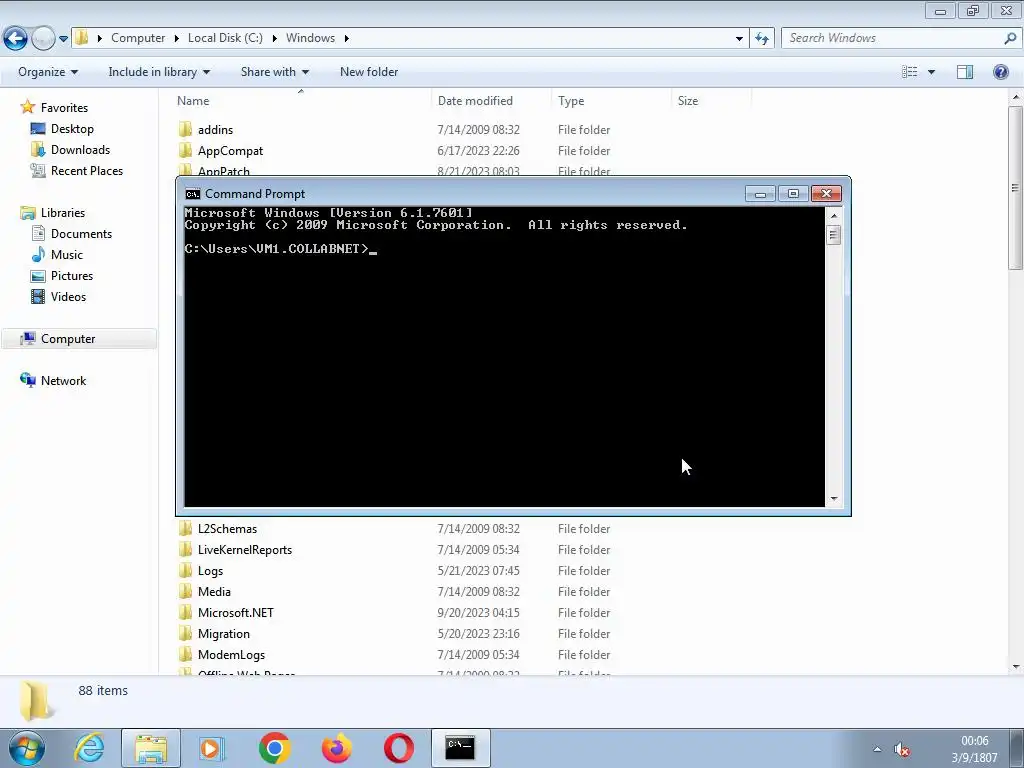Viewport: 1024px width, 768px height.
Task: Click Windows Explorer taskbar button
Action: 151,748
